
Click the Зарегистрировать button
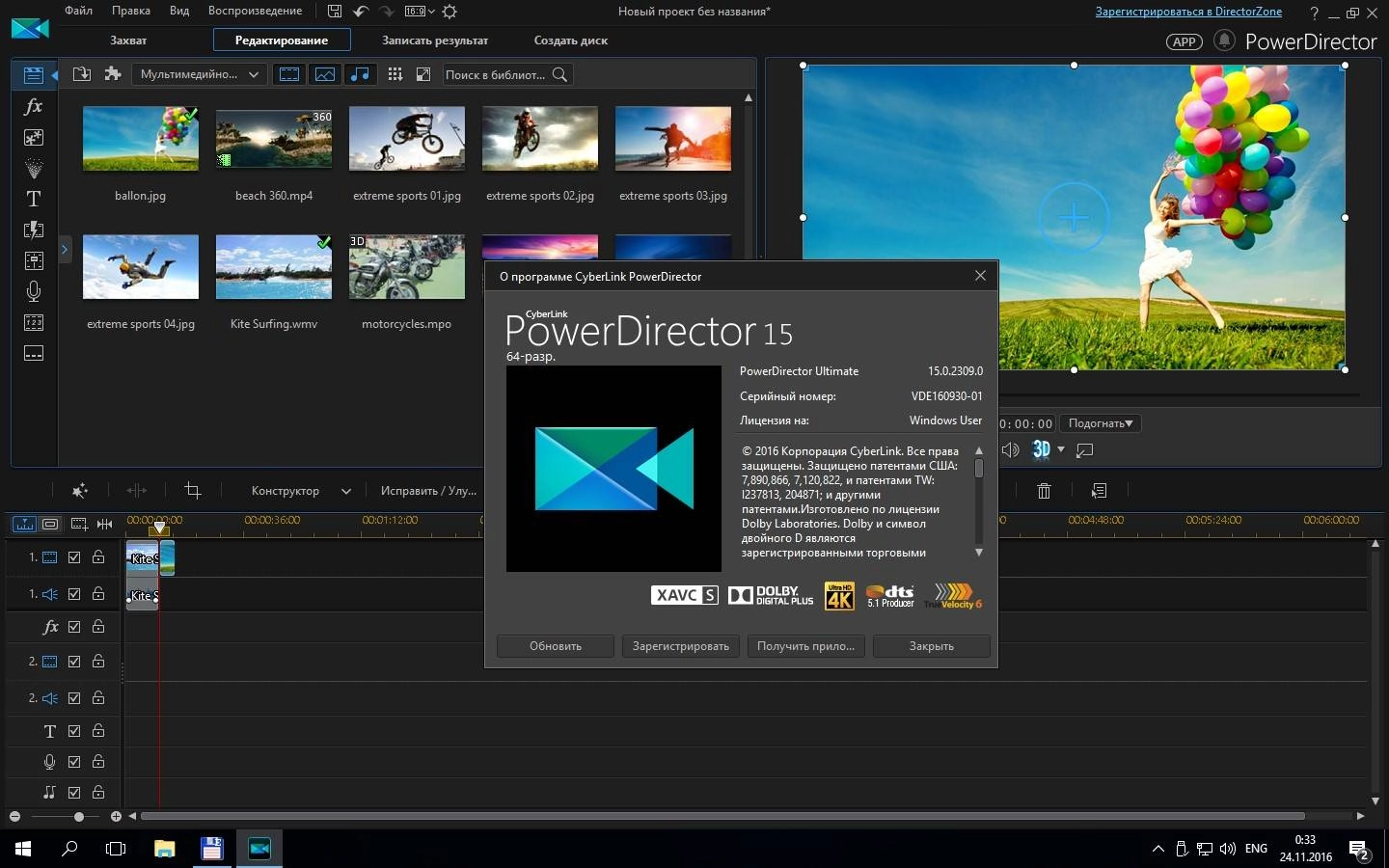[681, 646]
